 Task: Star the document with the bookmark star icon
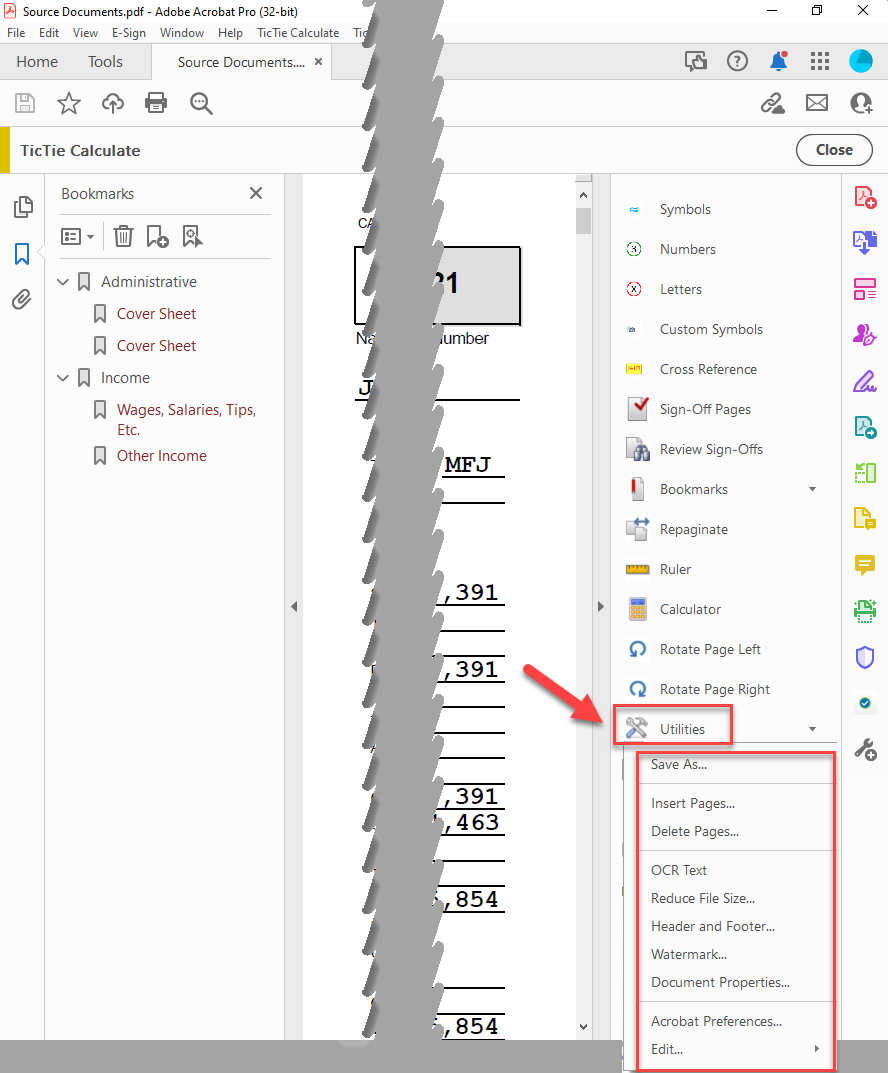[x=68, y=103]
